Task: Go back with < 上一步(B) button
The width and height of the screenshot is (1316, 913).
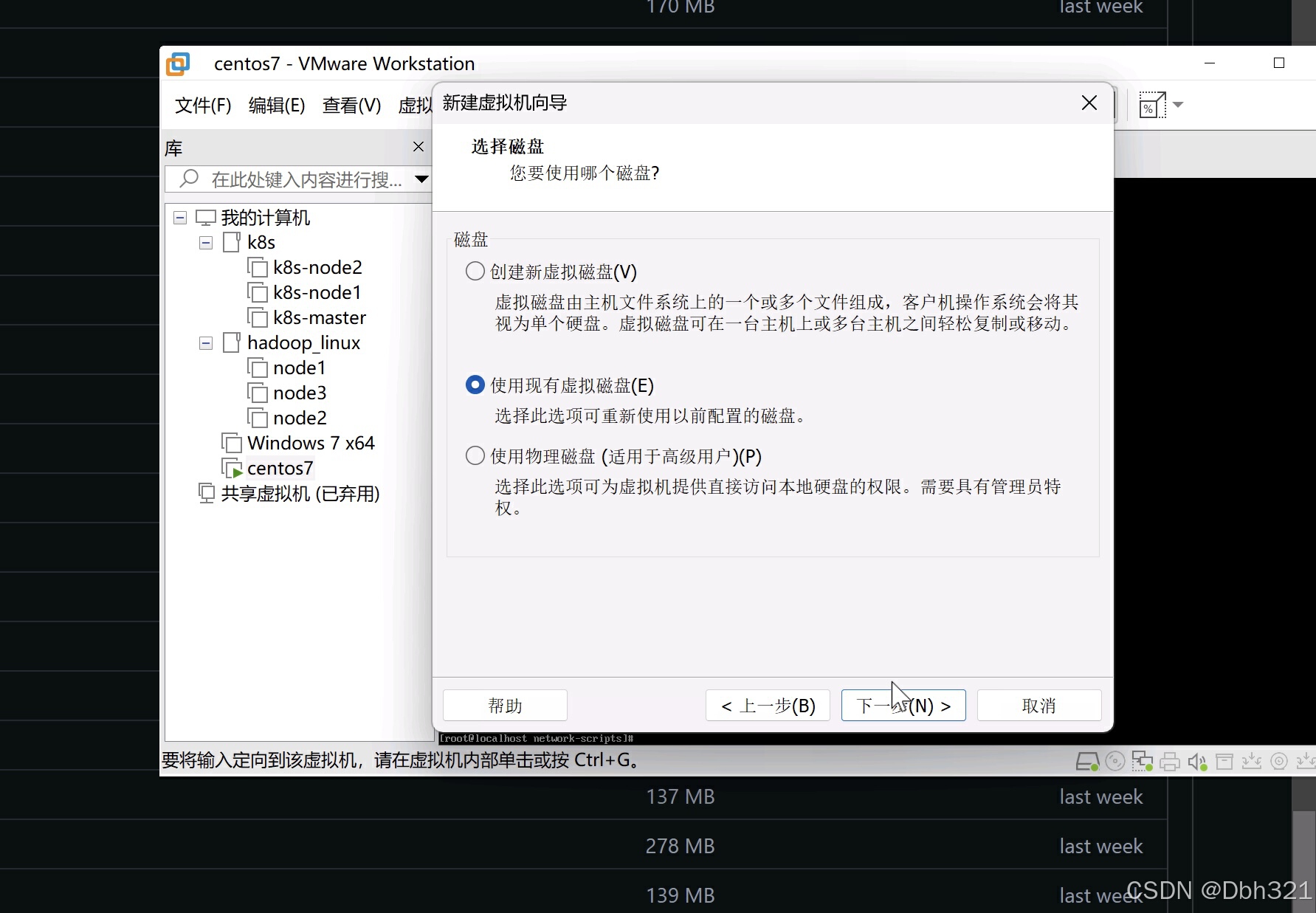Action: 768,706
